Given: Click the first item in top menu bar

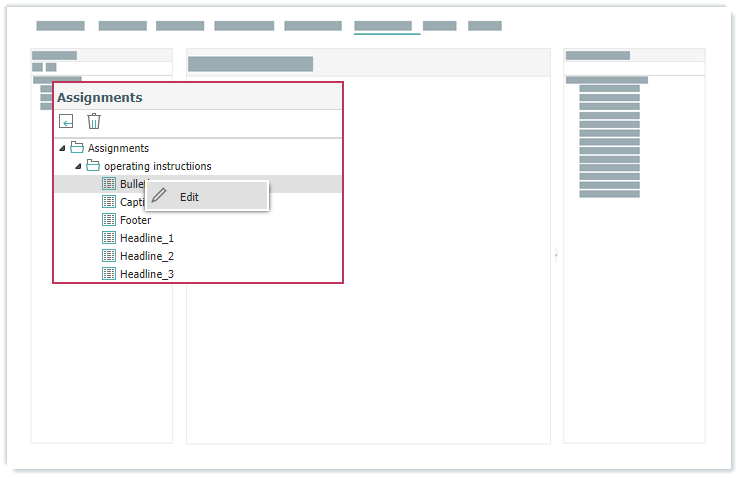Looking at the screenshot, I should pos(60,26).
